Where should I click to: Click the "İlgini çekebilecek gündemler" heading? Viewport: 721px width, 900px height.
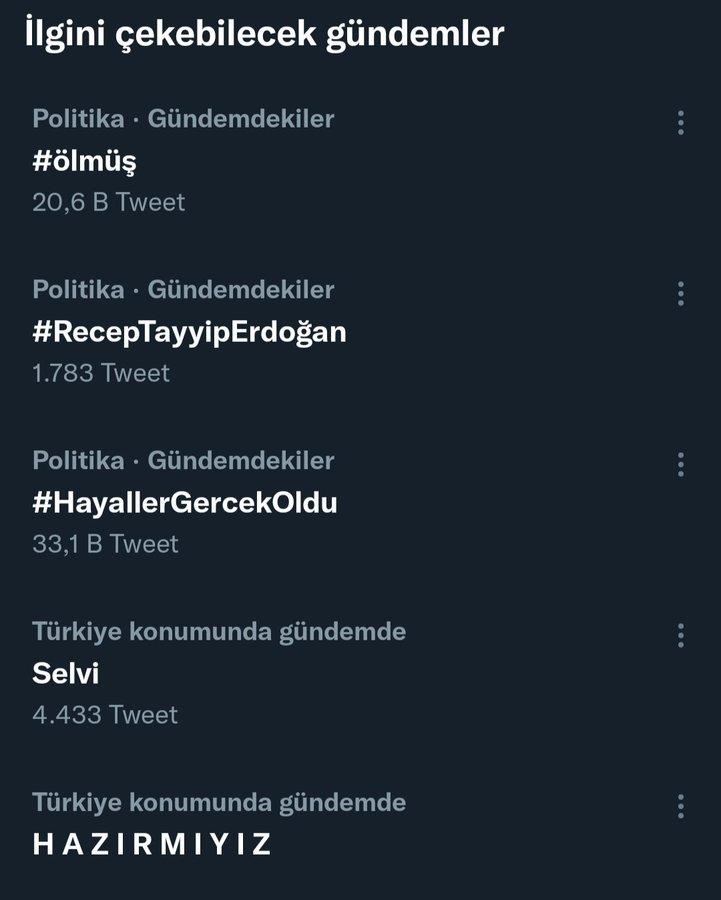coord(264,34)
